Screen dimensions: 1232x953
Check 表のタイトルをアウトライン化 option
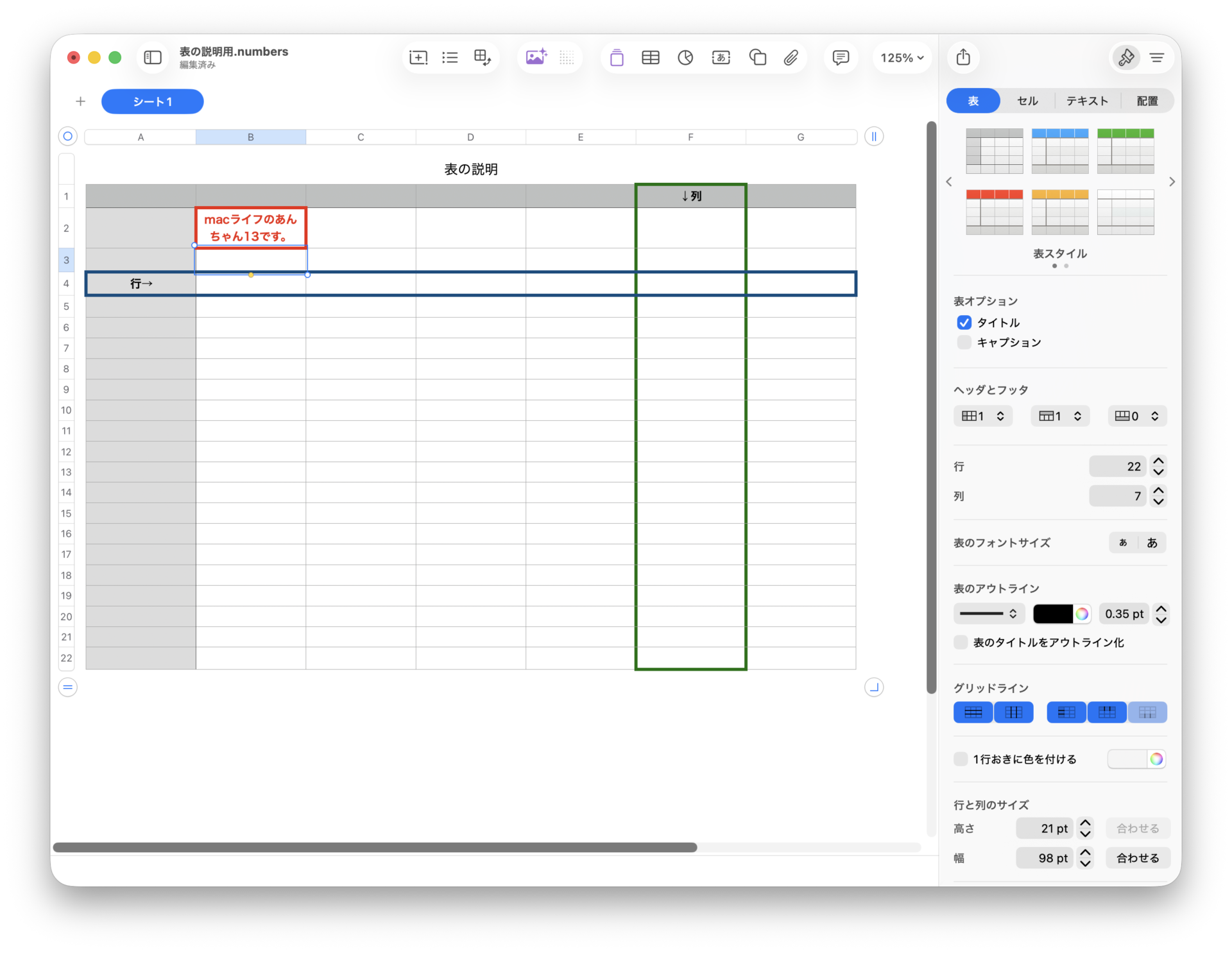[961, 642]
